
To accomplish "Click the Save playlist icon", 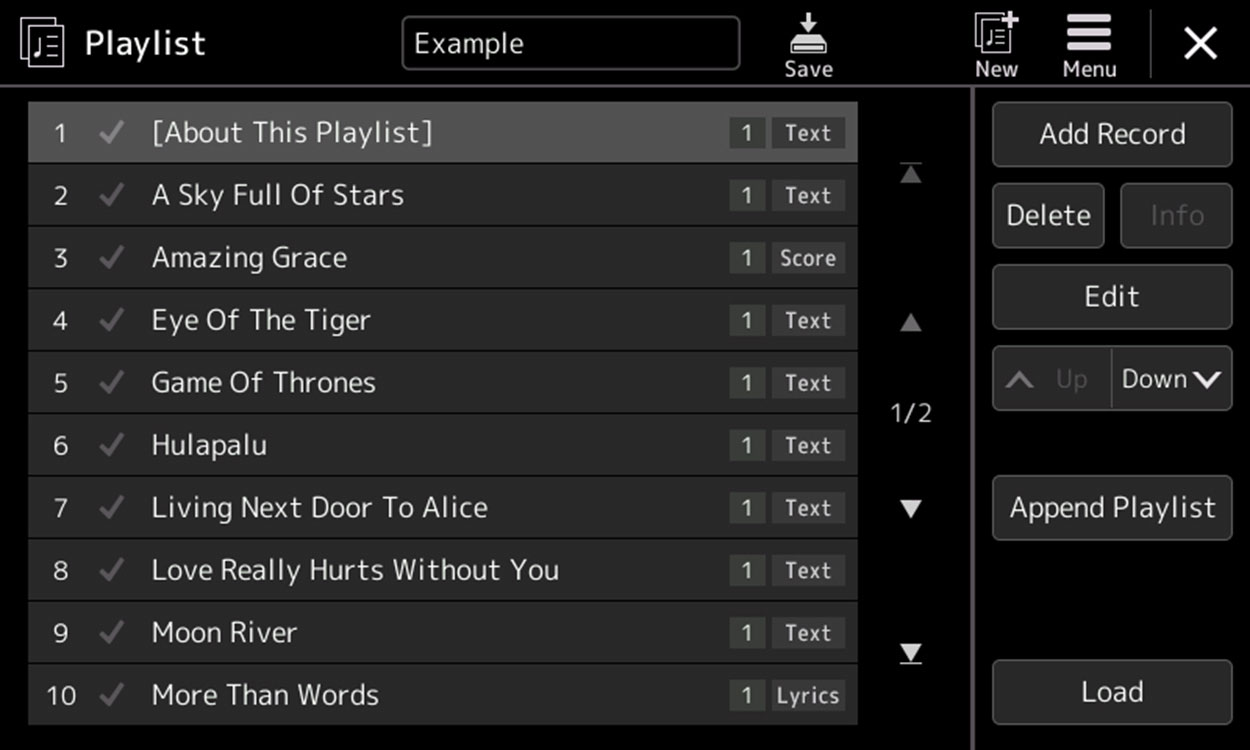I will coord(808,45).
